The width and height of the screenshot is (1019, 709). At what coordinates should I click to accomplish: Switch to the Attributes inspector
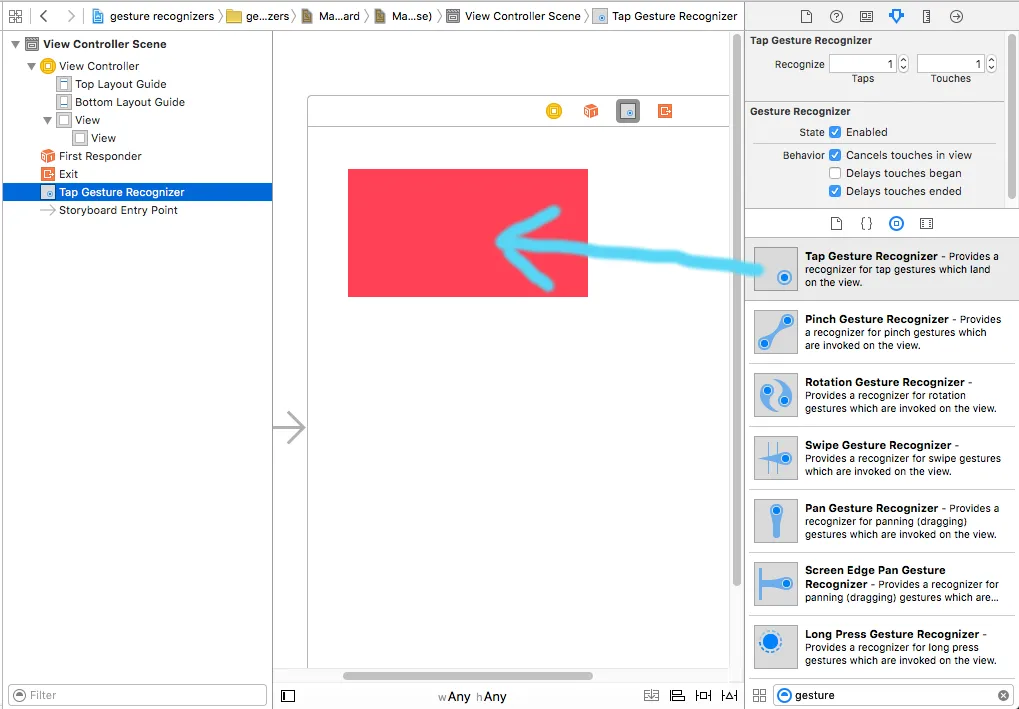point(896,17)
